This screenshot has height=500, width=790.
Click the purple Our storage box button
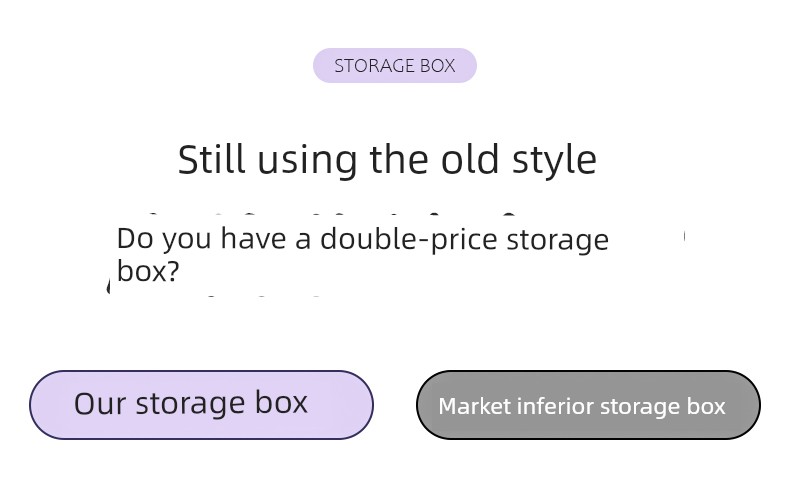(201, 405)
